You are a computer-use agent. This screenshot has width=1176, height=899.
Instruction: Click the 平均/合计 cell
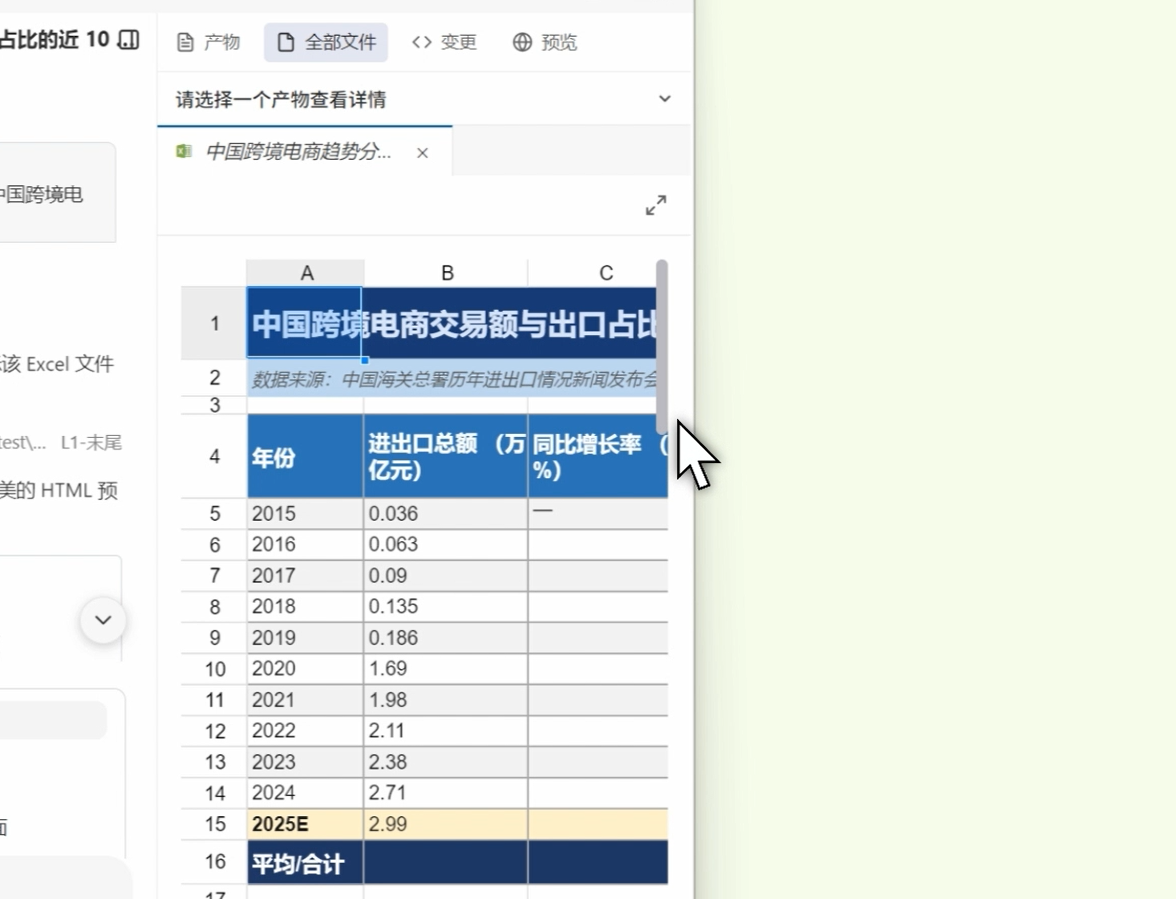305,863
